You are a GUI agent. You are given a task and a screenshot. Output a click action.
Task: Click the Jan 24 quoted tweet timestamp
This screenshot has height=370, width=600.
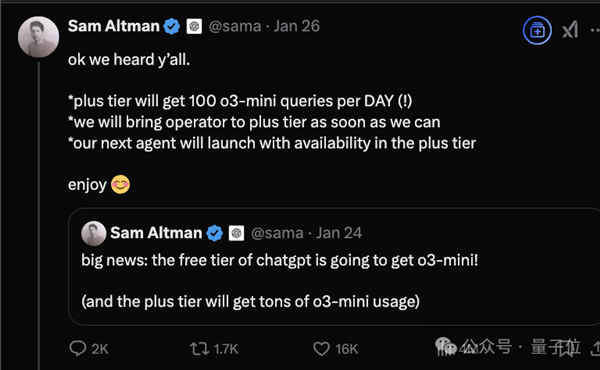point(339,233)
